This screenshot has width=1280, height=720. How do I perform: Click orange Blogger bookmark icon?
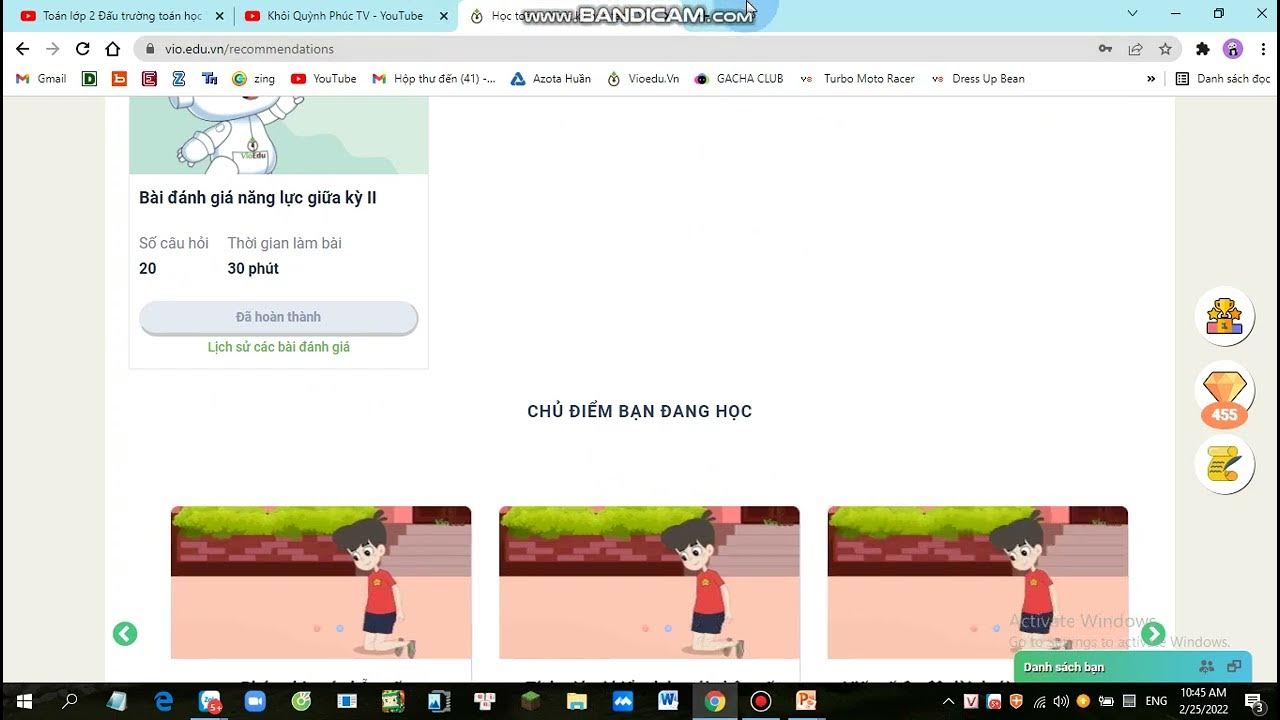(119, 78)
